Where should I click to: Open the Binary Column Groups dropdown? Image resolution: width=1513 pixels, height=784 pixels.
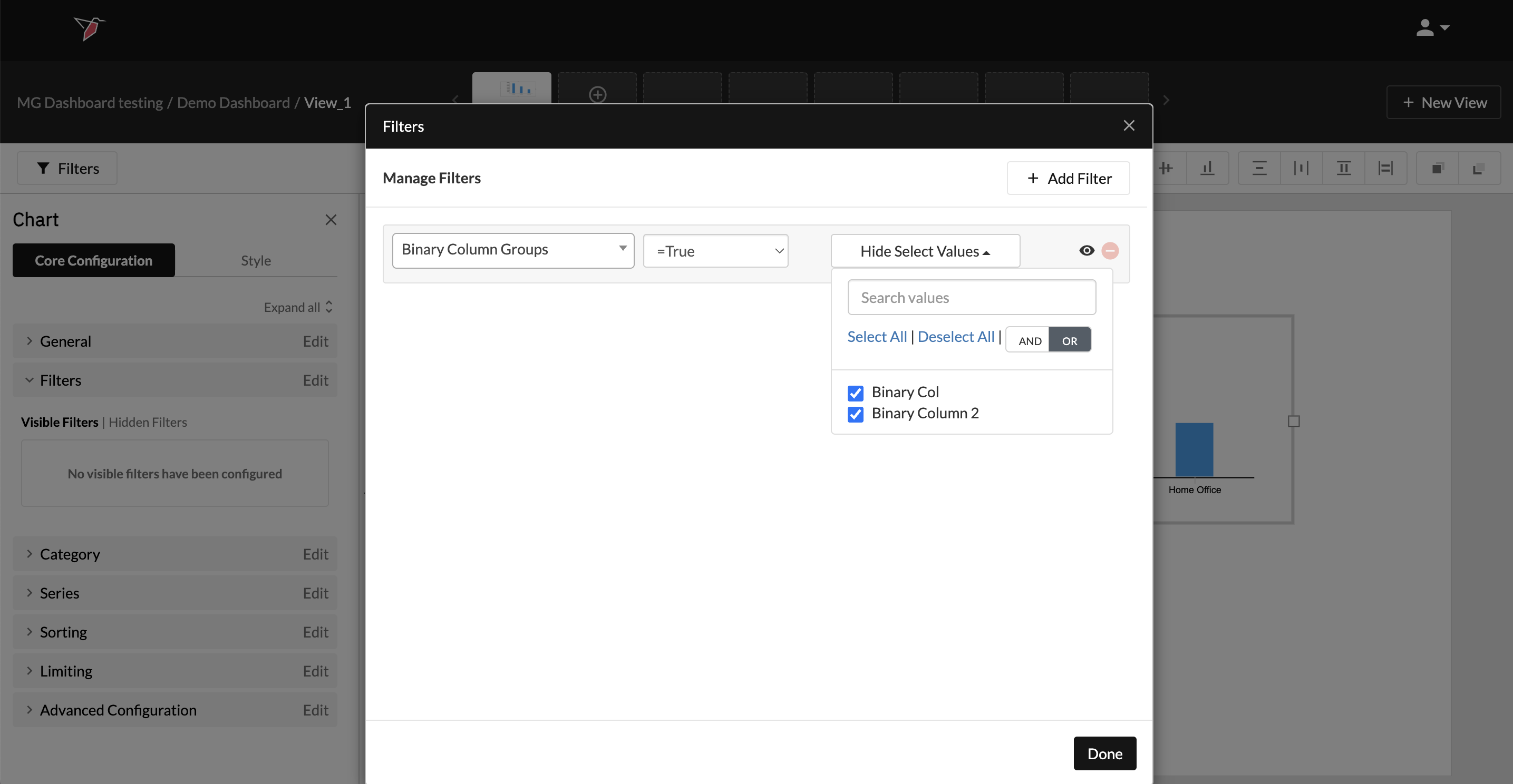coord(513,250)
